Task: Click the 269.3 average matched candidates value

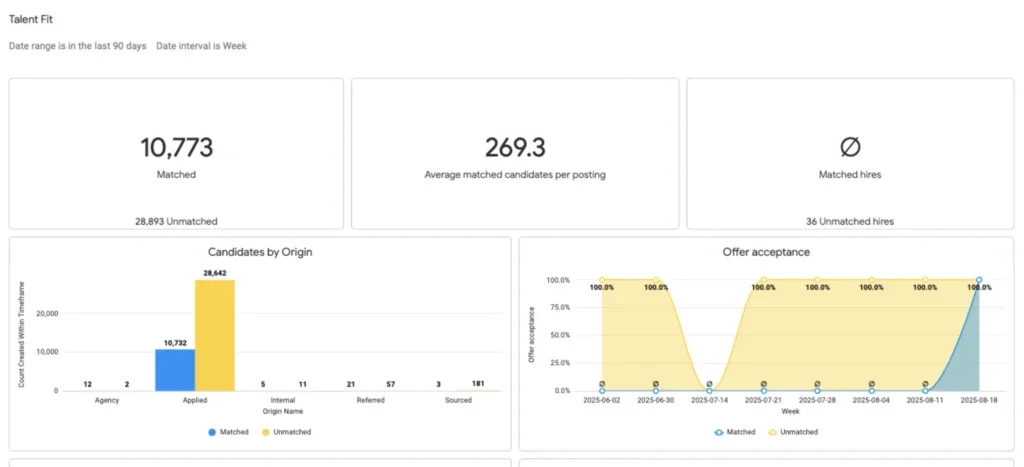Action: click(515, 148)
